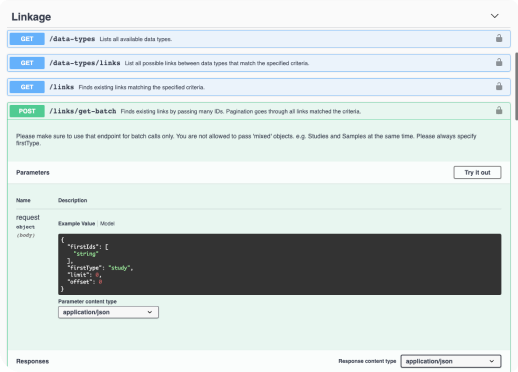Click the green POST method badge
518x372 pixels.
click(27, 111)
